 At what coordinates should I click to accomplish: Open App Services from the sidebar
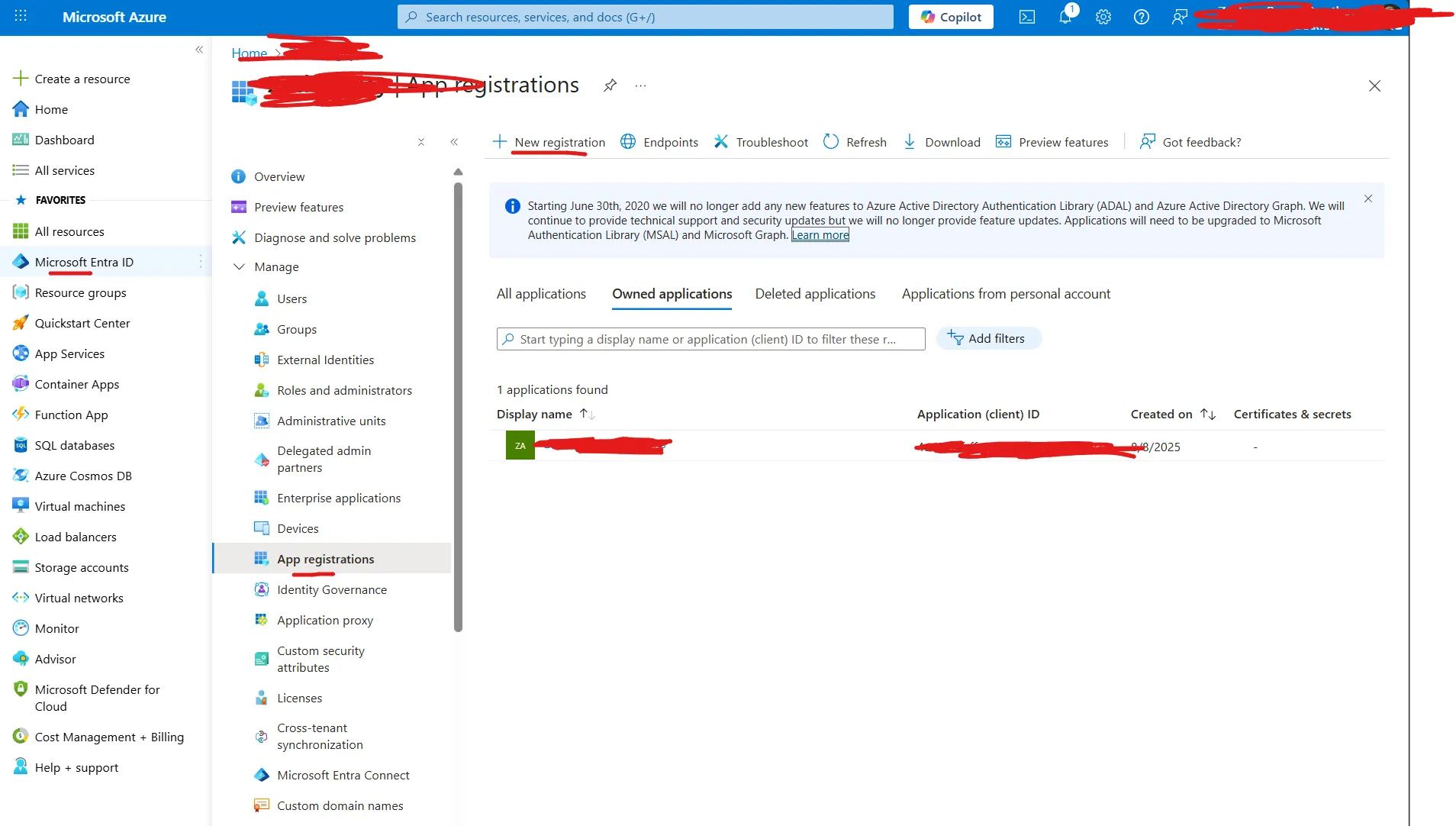click(69, 353)
